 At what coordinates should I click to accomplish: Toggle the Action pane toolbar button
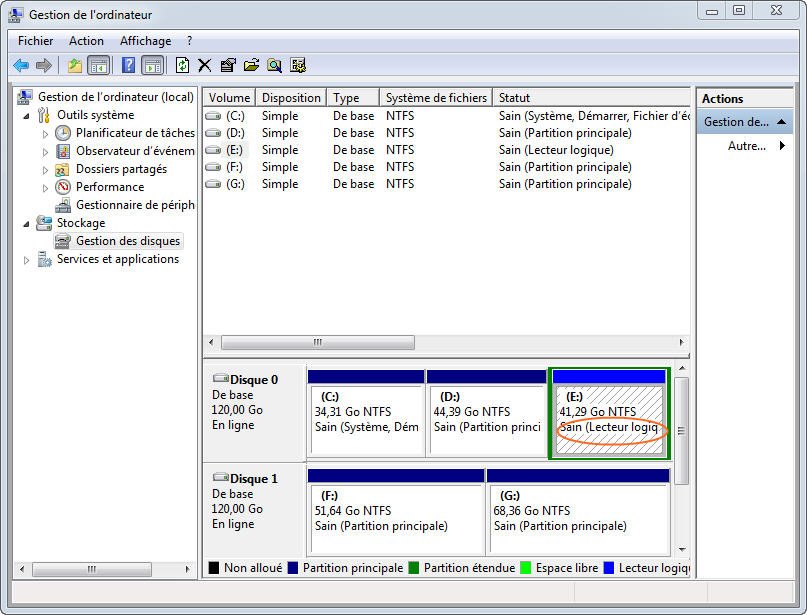(x=152, y=65)
